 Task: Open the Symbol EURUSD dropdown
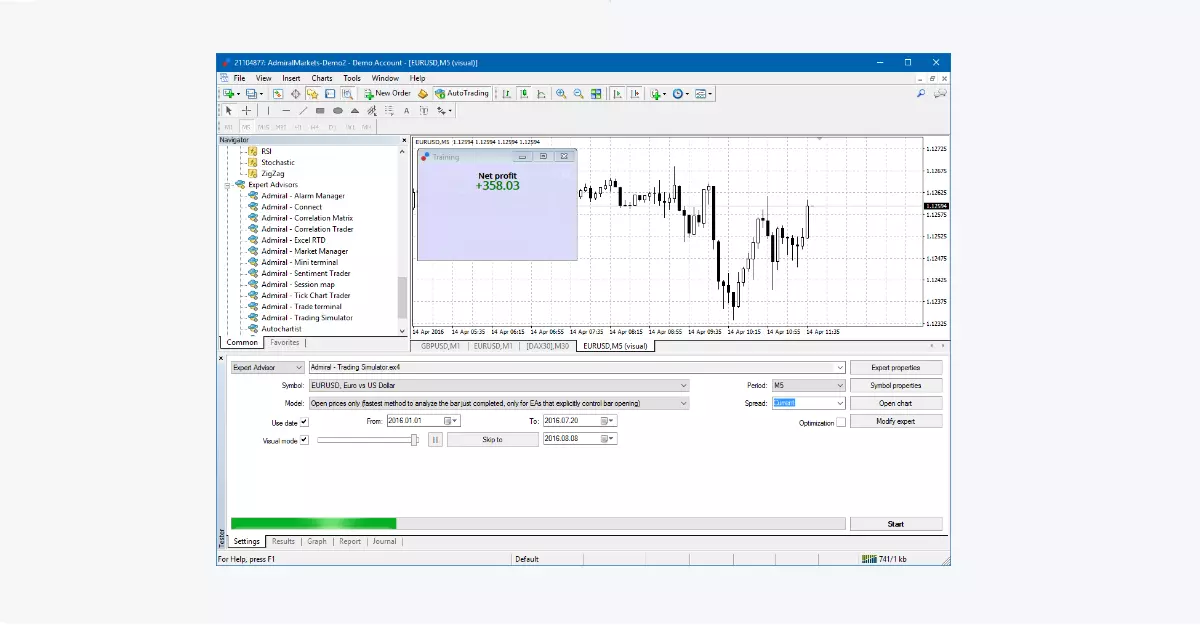click(x=499, y=385)
